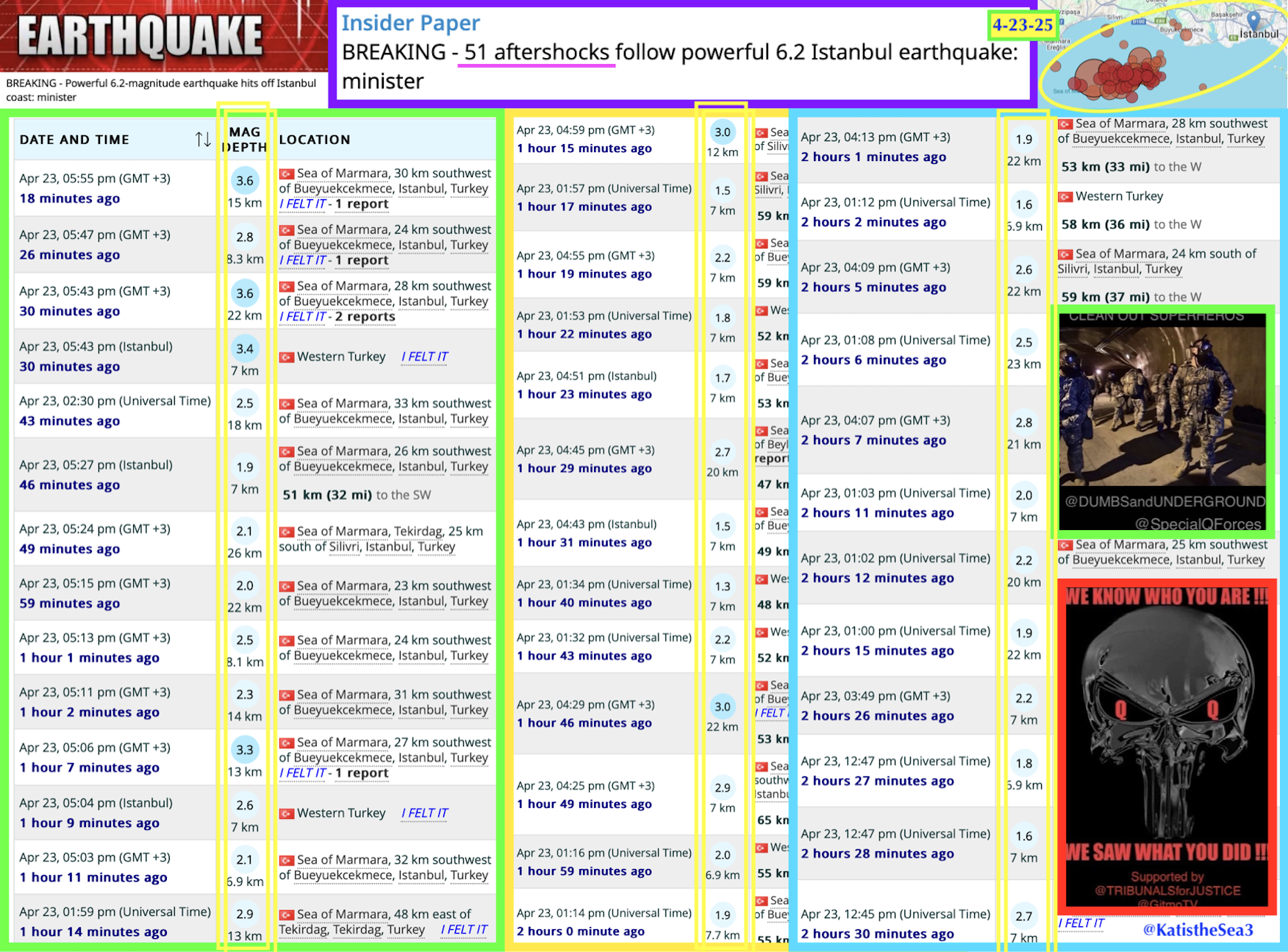Click the 3.4 magnitude badge

click(245, 348)
